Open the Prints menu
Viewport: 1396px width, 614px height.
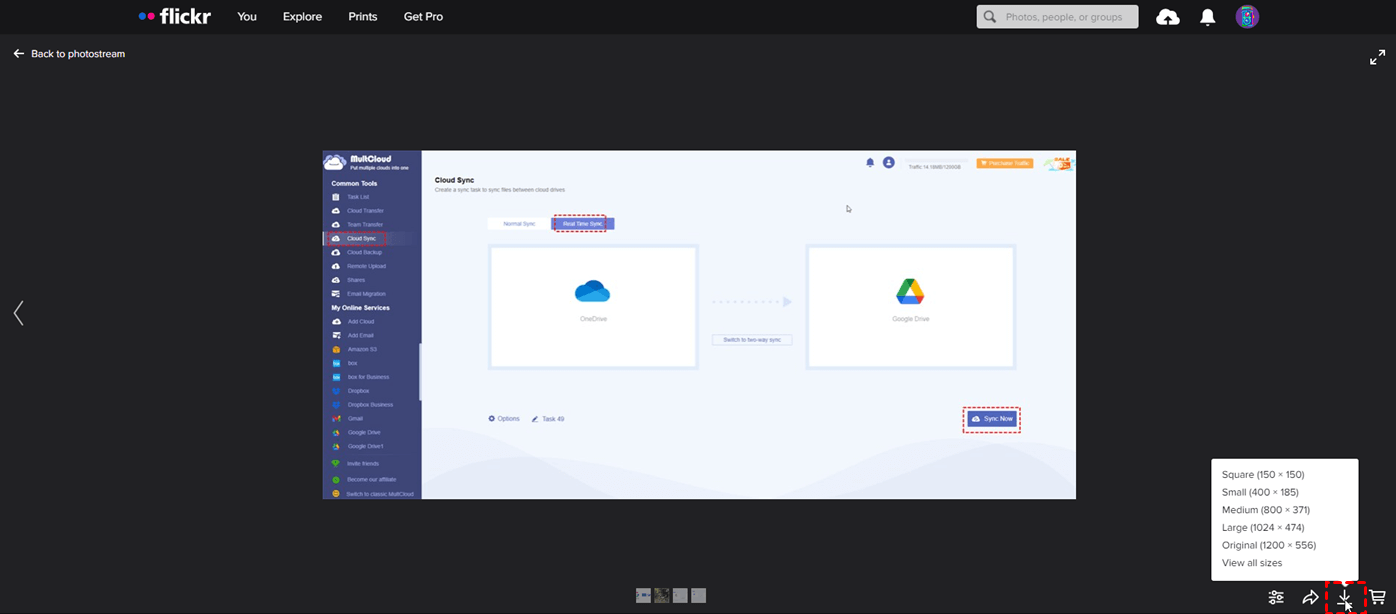(x=363, y=17)
